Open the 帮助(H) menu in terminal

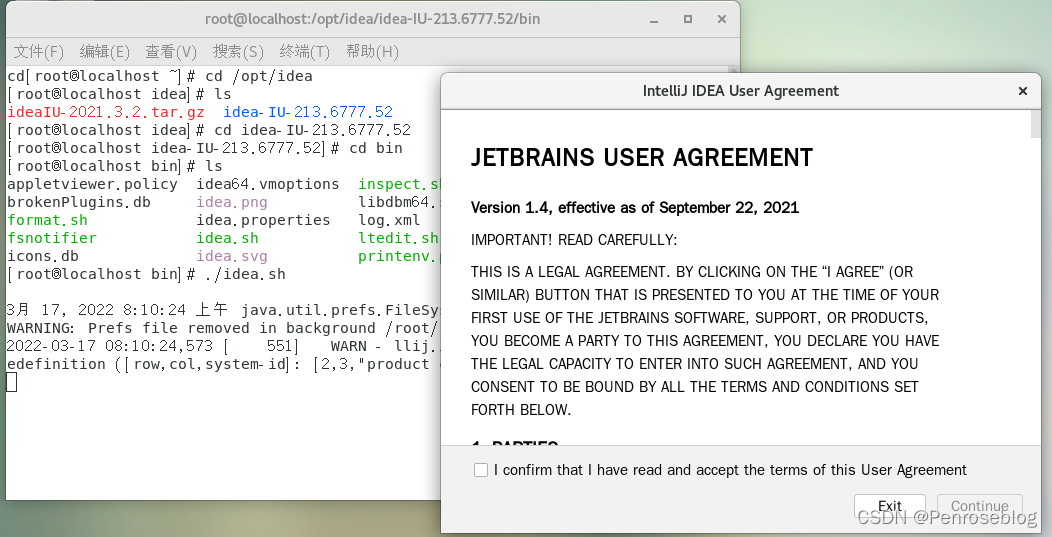(x=372, y=52)
